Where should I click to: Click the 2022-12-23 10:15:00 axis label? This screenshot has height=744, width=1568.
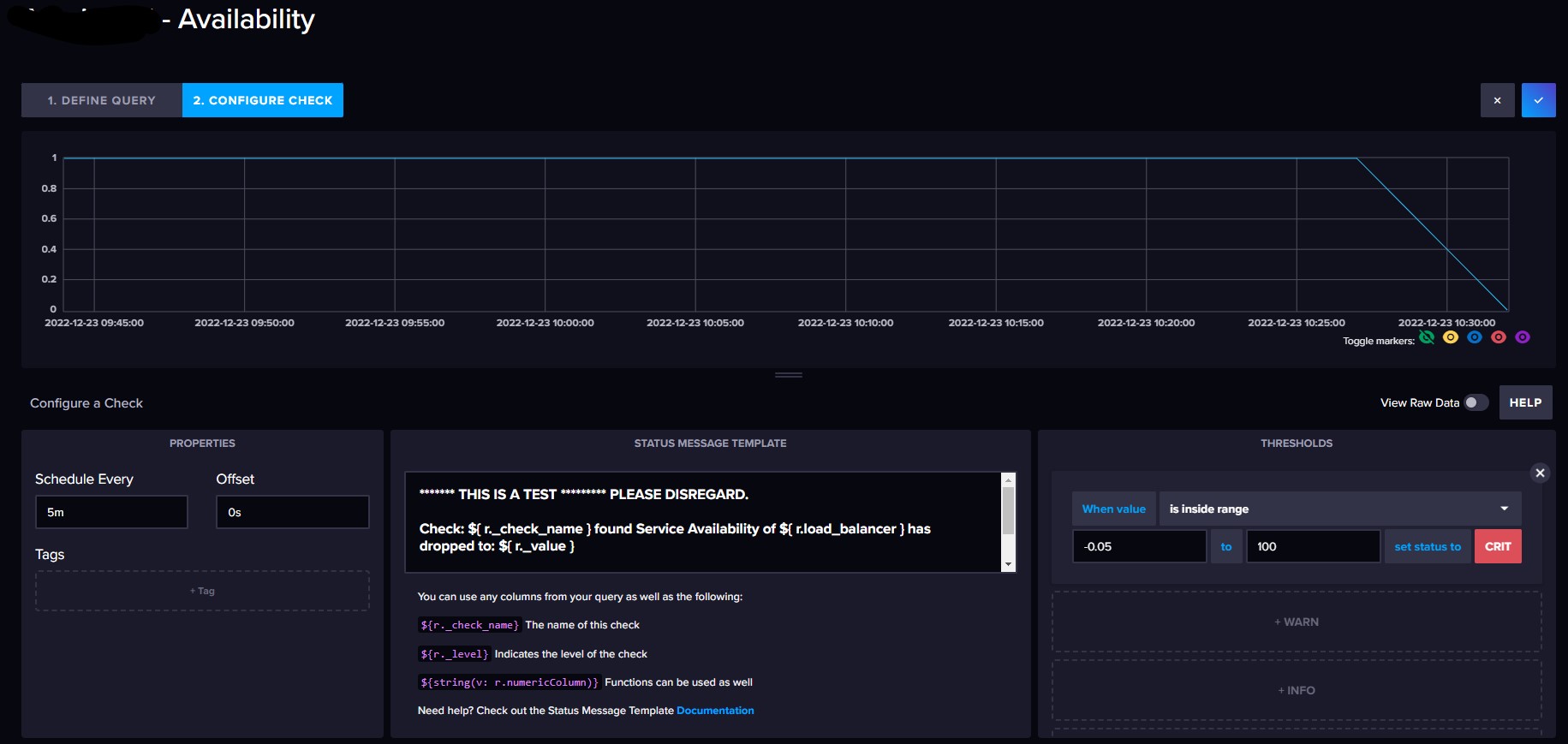pyautogui.click(x=996, y=323)
